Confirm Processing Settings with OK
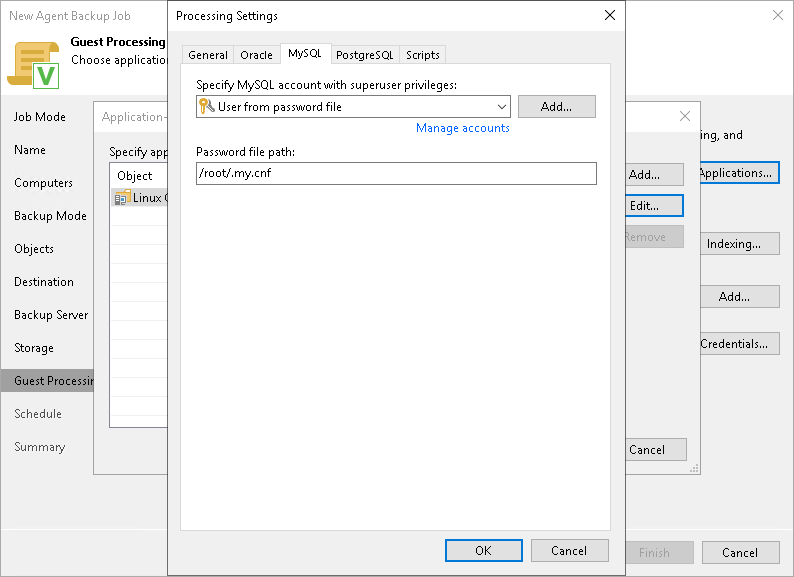Viewport: 794px width, 577px height. 484,551
